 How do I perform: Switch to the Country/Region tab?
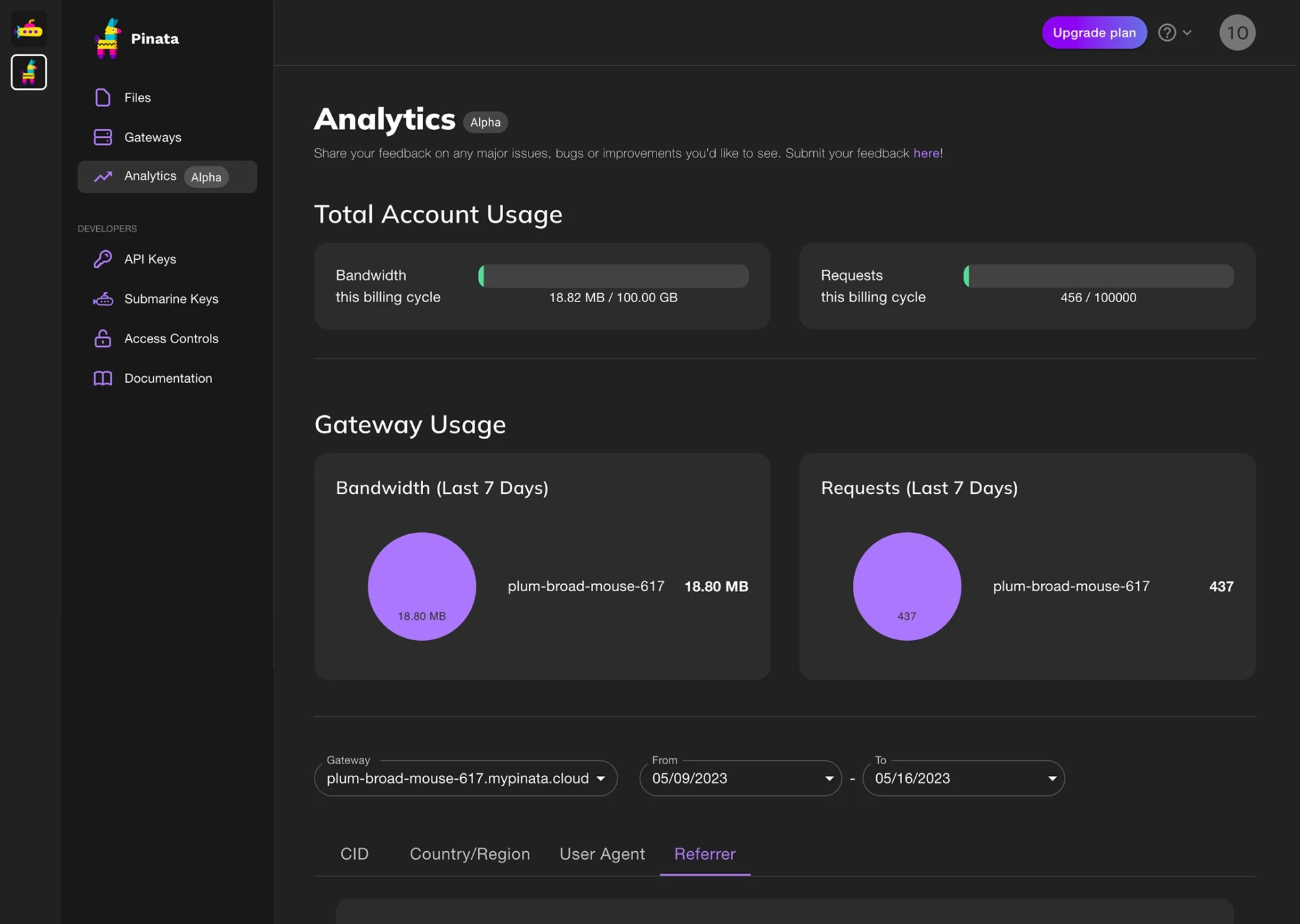pyautogui.click(x=470, y=854)
